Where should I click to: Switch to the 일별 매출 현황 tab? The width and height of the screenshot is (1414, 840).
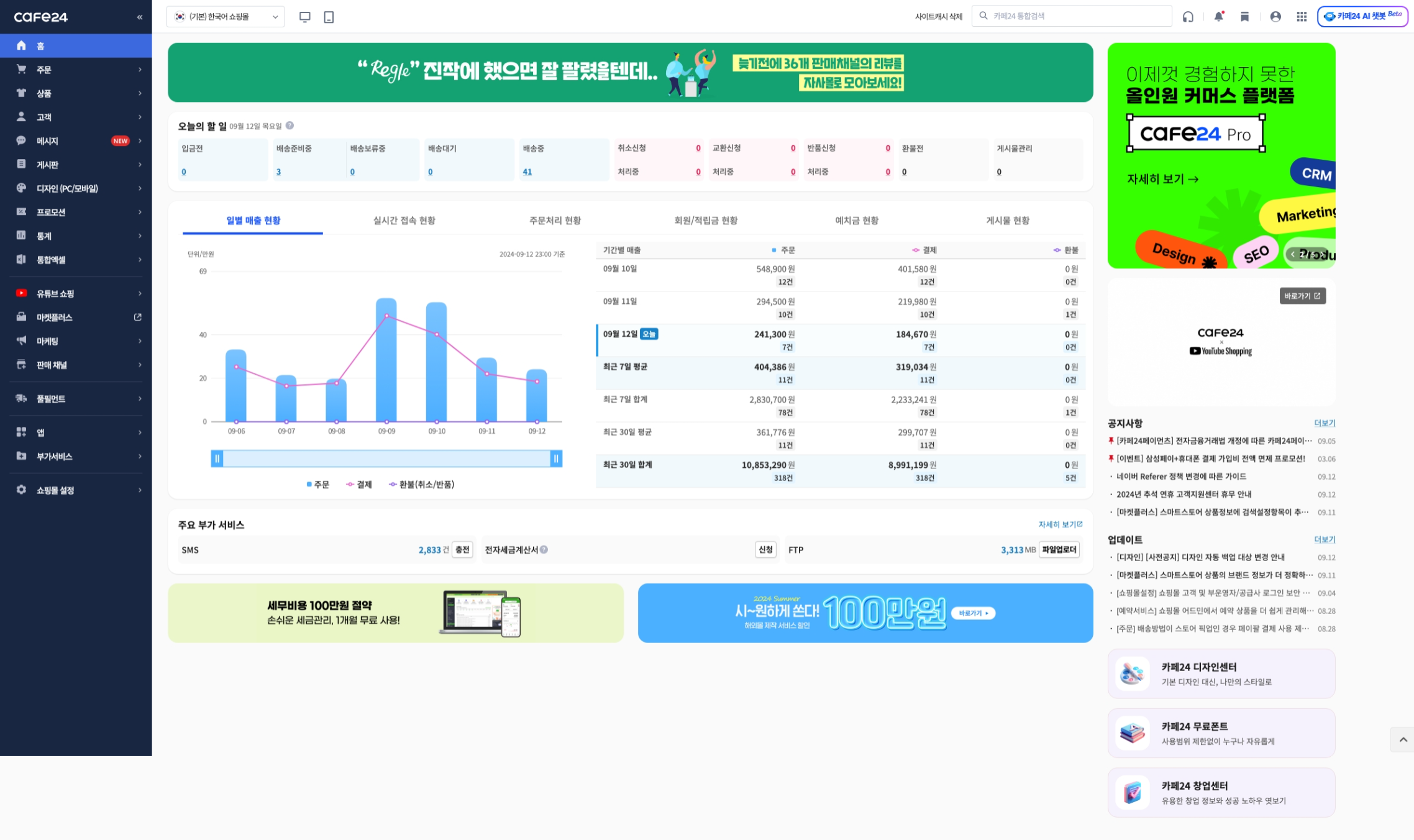coord(253,221)
